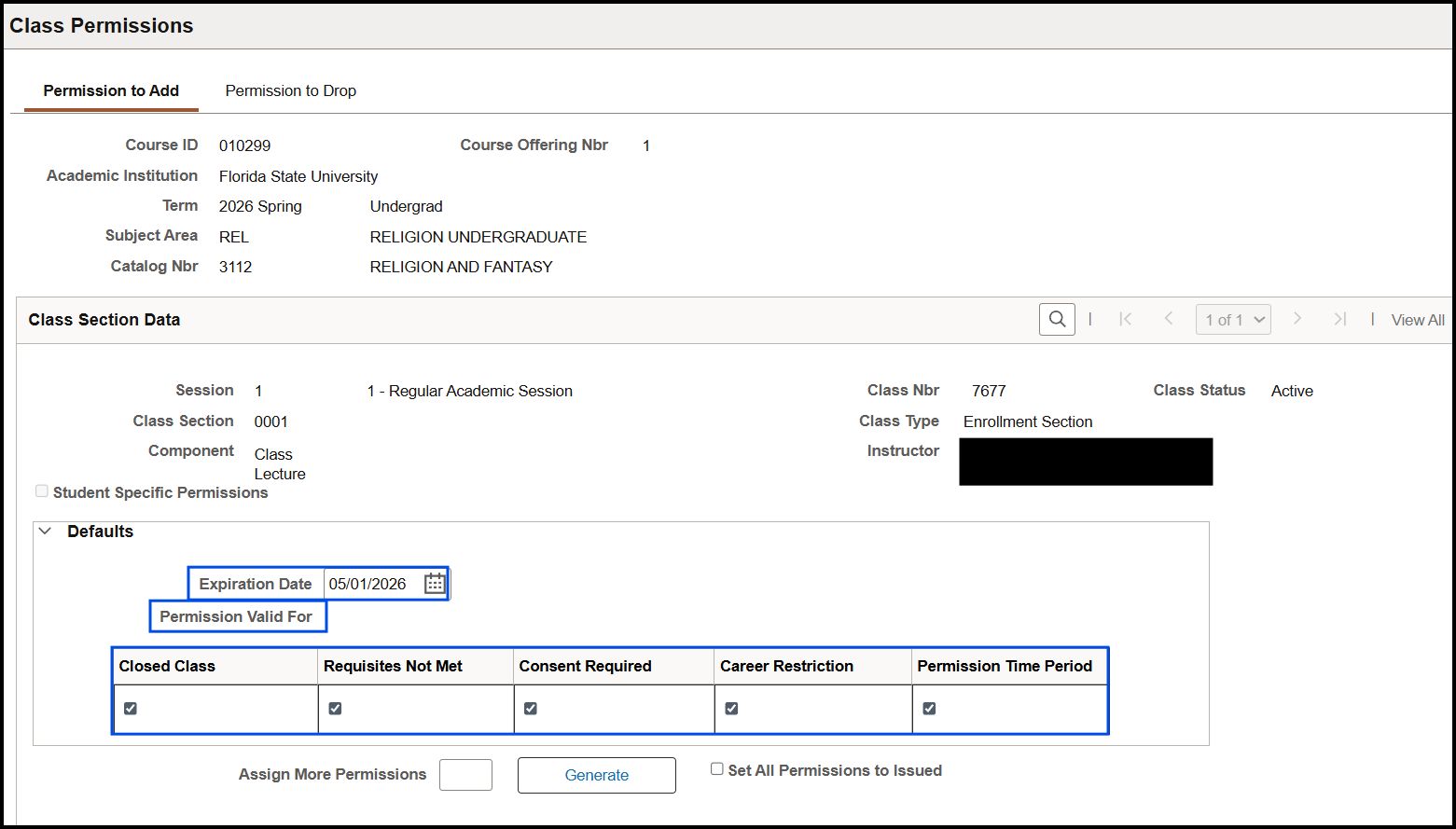This screenshot has height=829, width=1456.
Task: Disable the Permission Time Period checkbox
Action: click(929, 709)
